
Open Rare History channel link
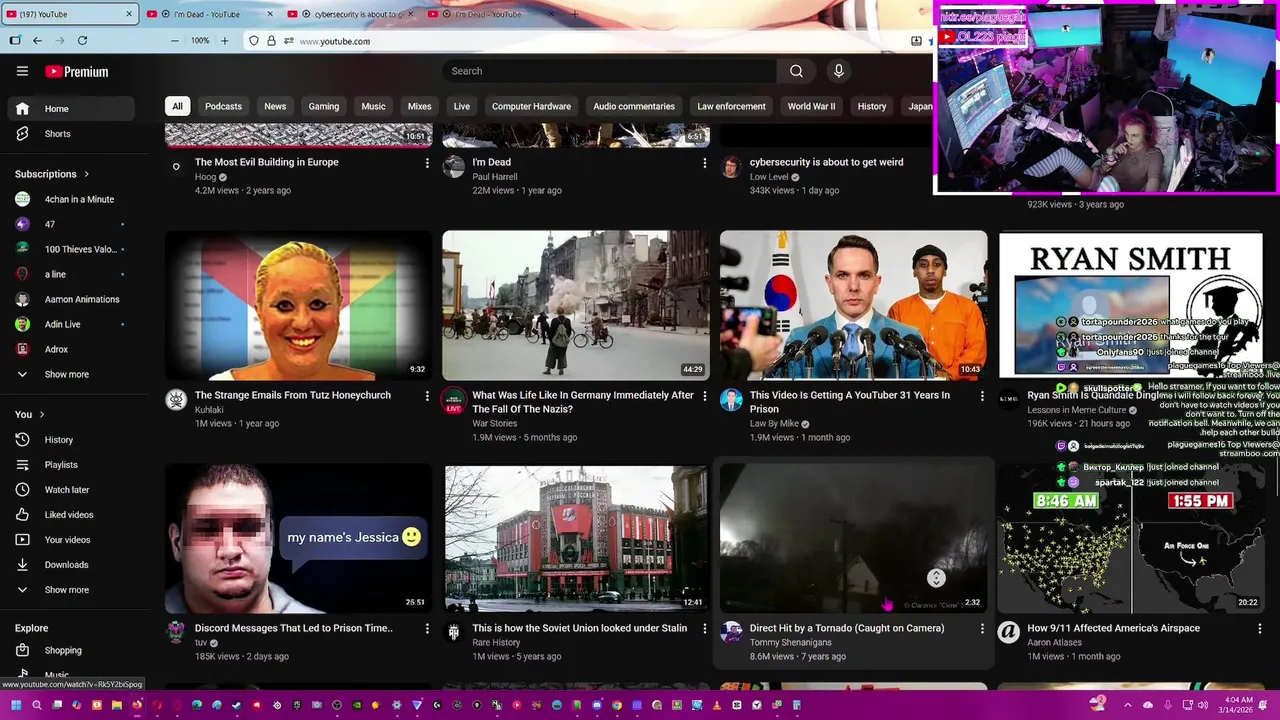tap(496, 642)
